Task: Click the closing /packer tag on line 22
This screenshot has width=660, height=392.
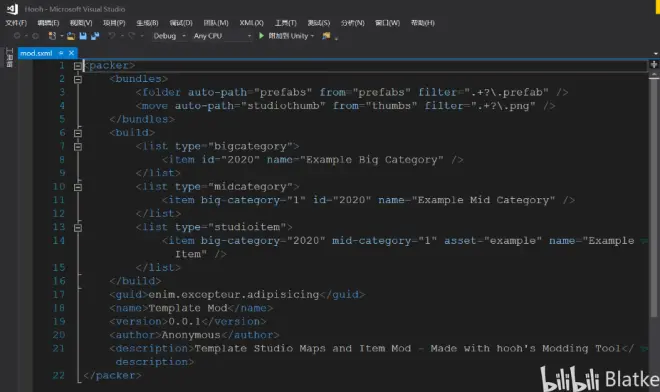Action: (x=112, y=375)
